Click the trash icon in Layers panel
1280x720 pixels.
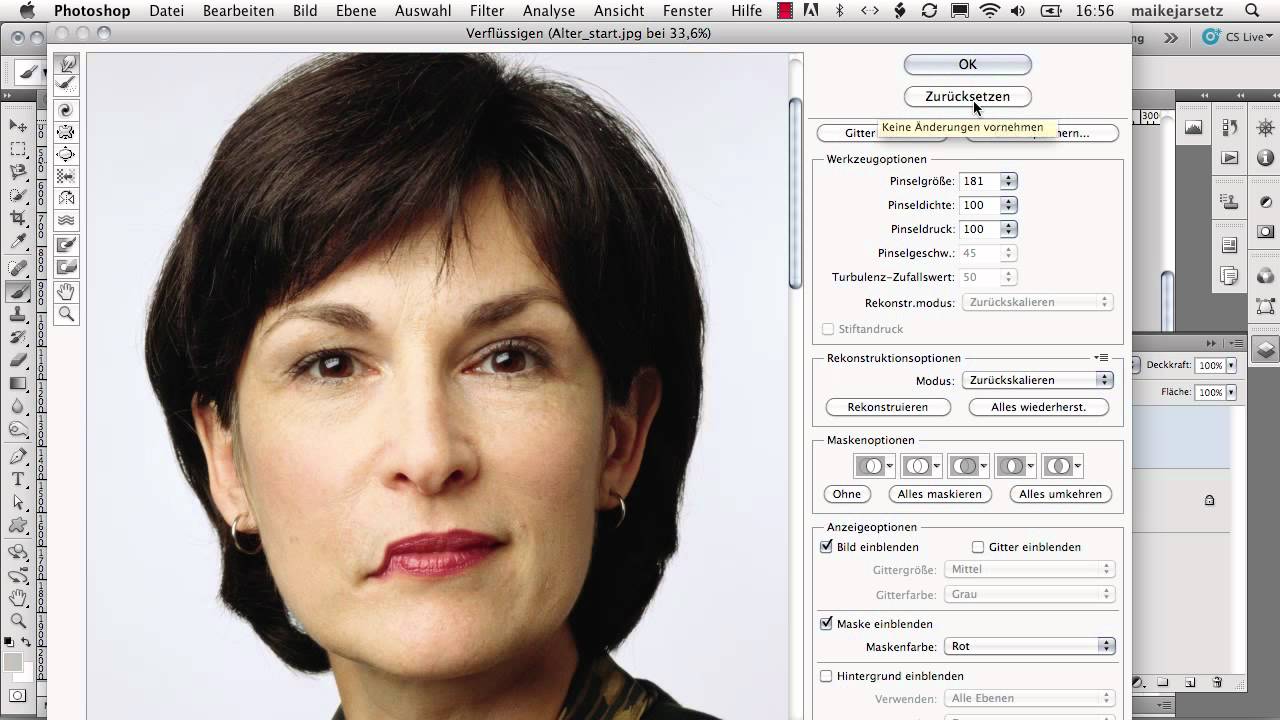pos(1217,682)
